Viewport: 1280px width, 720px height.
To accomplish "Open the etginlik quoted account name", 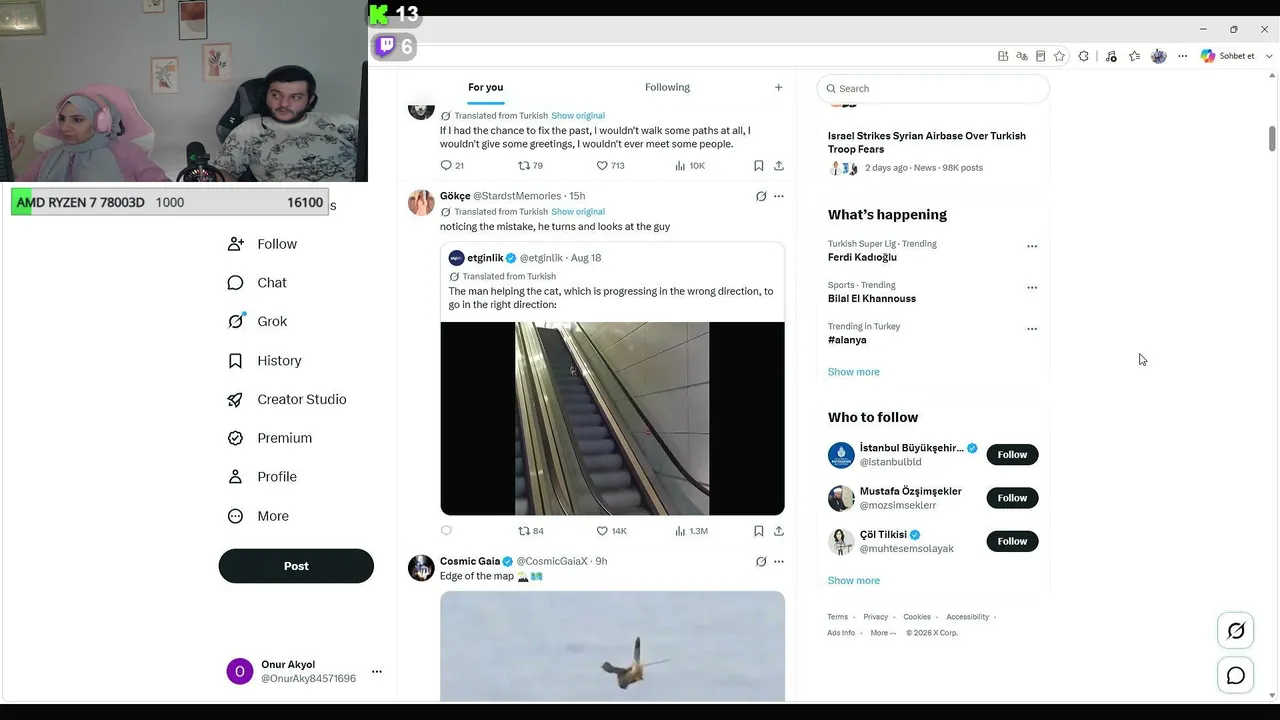I will [485, 258].
